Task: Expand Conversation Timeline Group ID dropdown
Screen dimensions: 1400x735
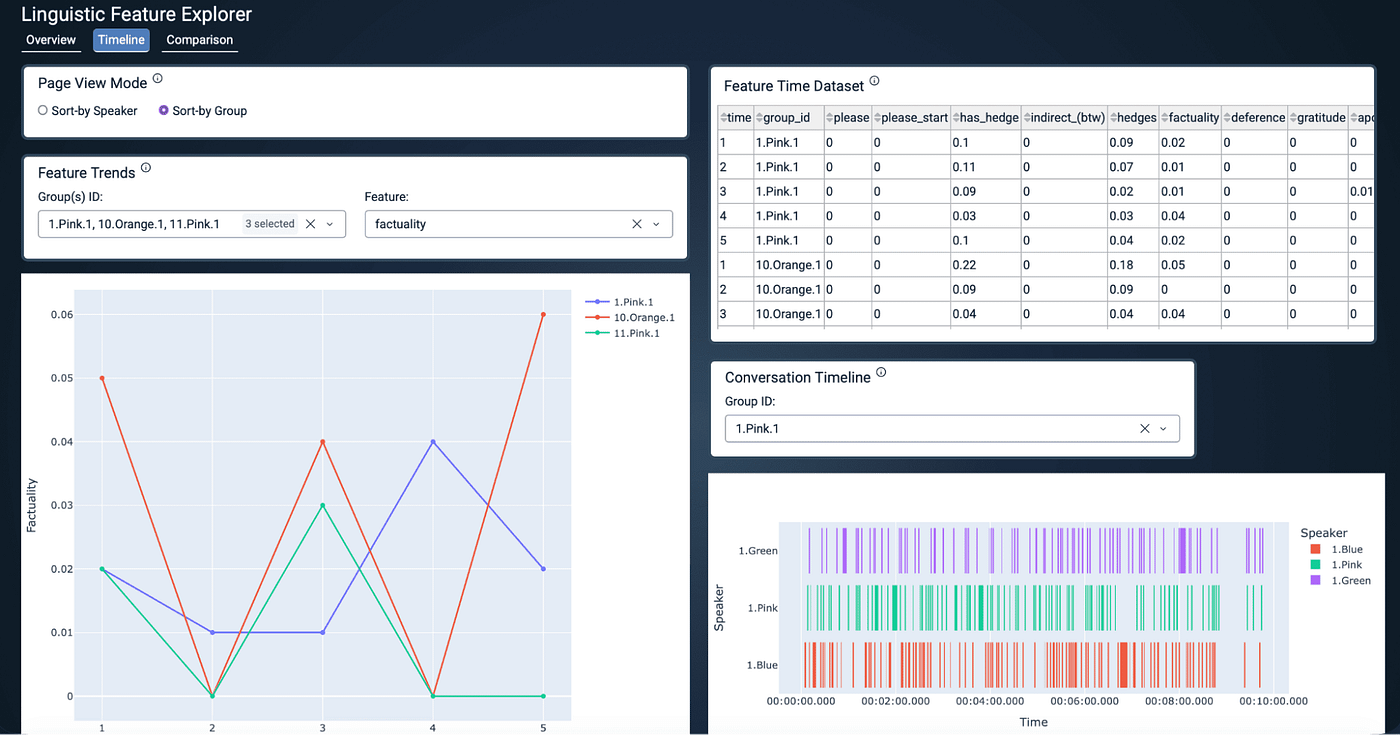Action: pos(1163,429)
